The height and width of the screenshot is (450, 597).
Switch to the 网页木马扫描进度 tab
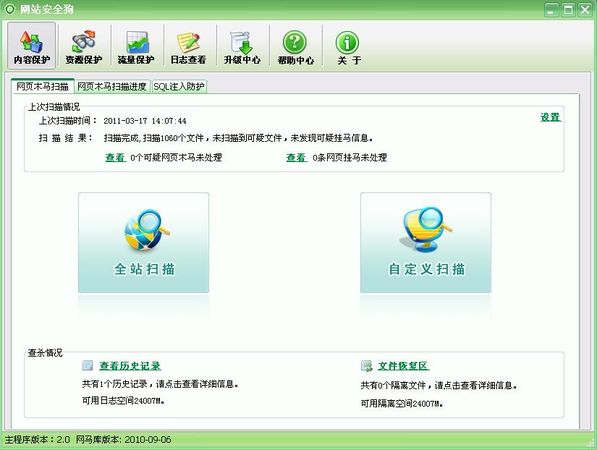[x=112, y=86]
